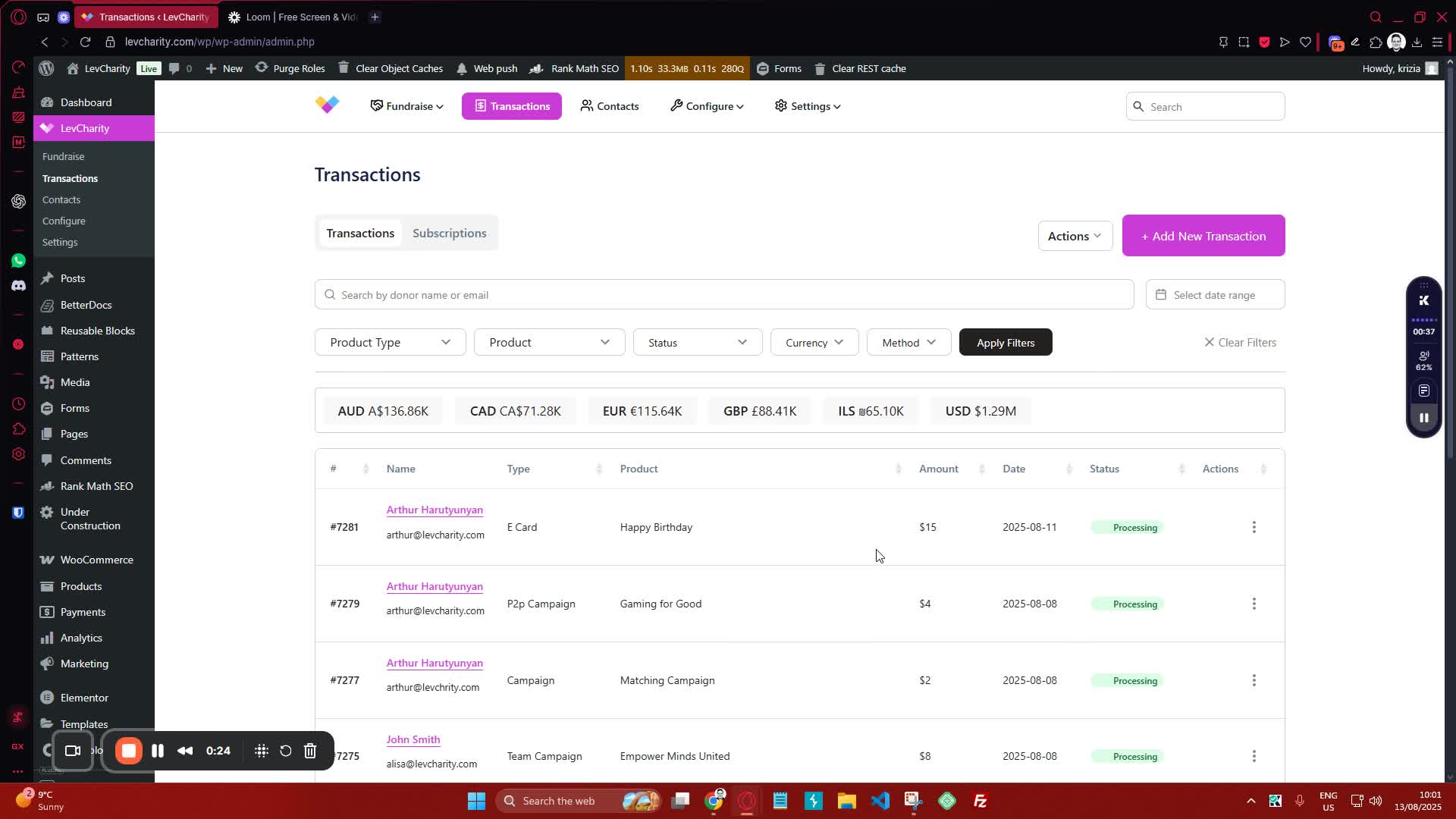Delete the Loom recording with trash icon
Viewport: 1456px width, 819px height.
point(310,751)
